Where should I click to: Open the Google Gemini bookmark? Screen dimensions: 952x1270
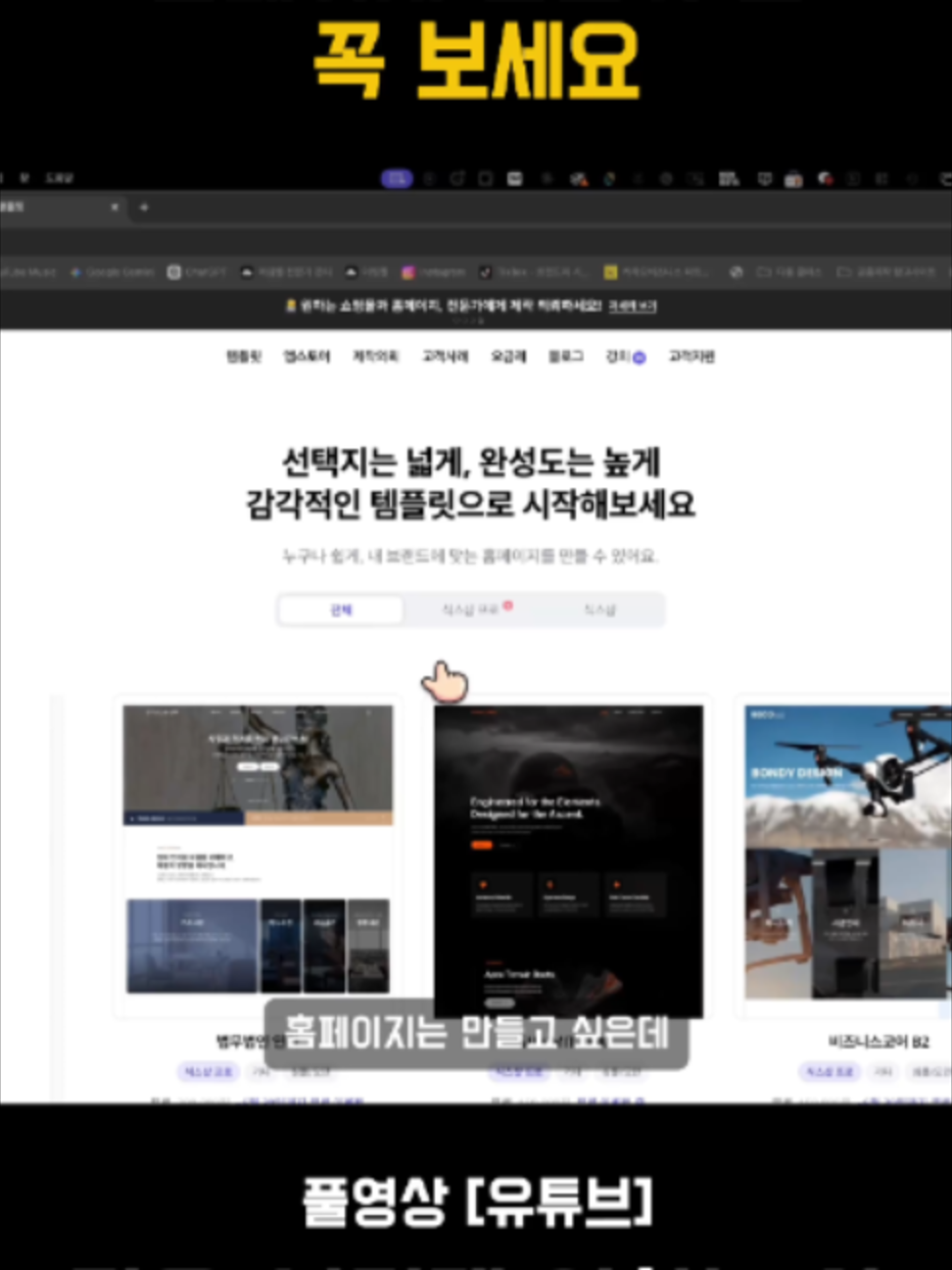(x=112, y=271)
